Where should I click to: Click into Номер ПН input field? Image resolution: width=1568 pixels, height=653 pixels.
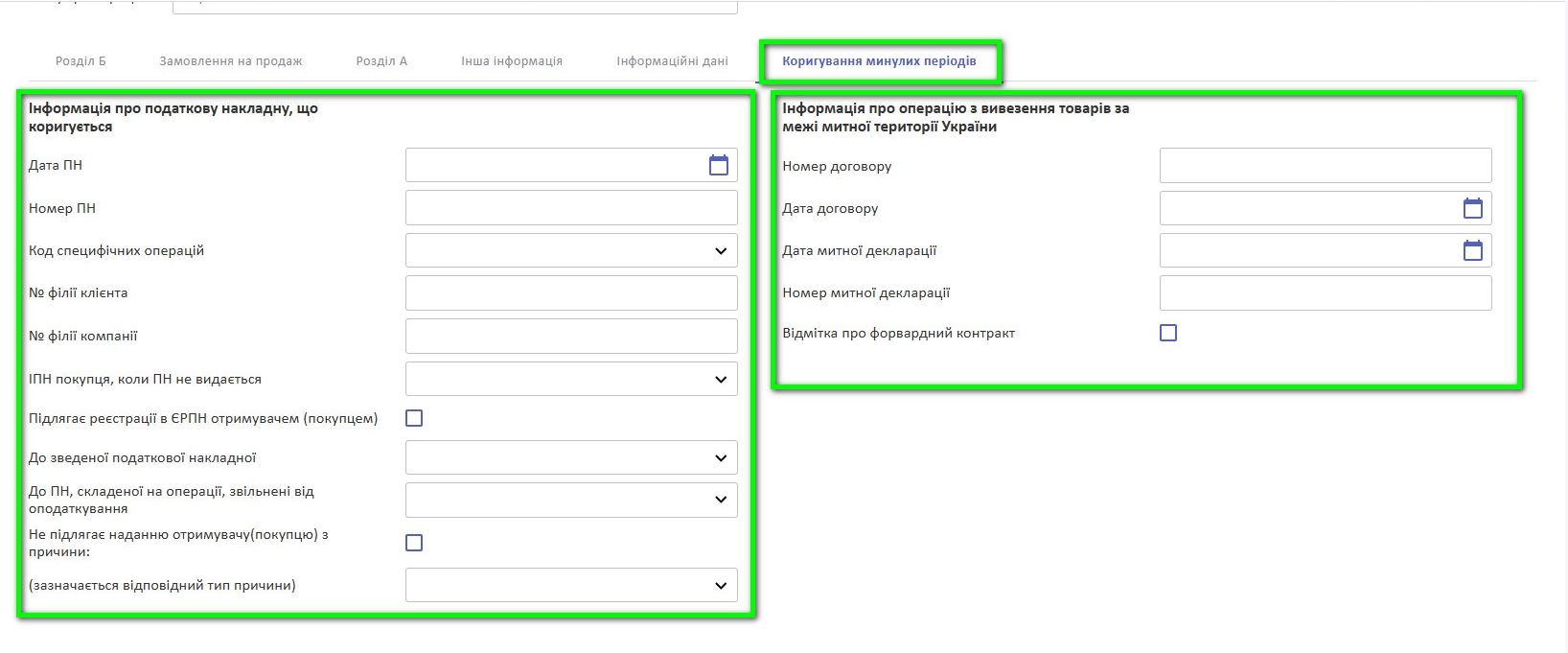[571, 208]
